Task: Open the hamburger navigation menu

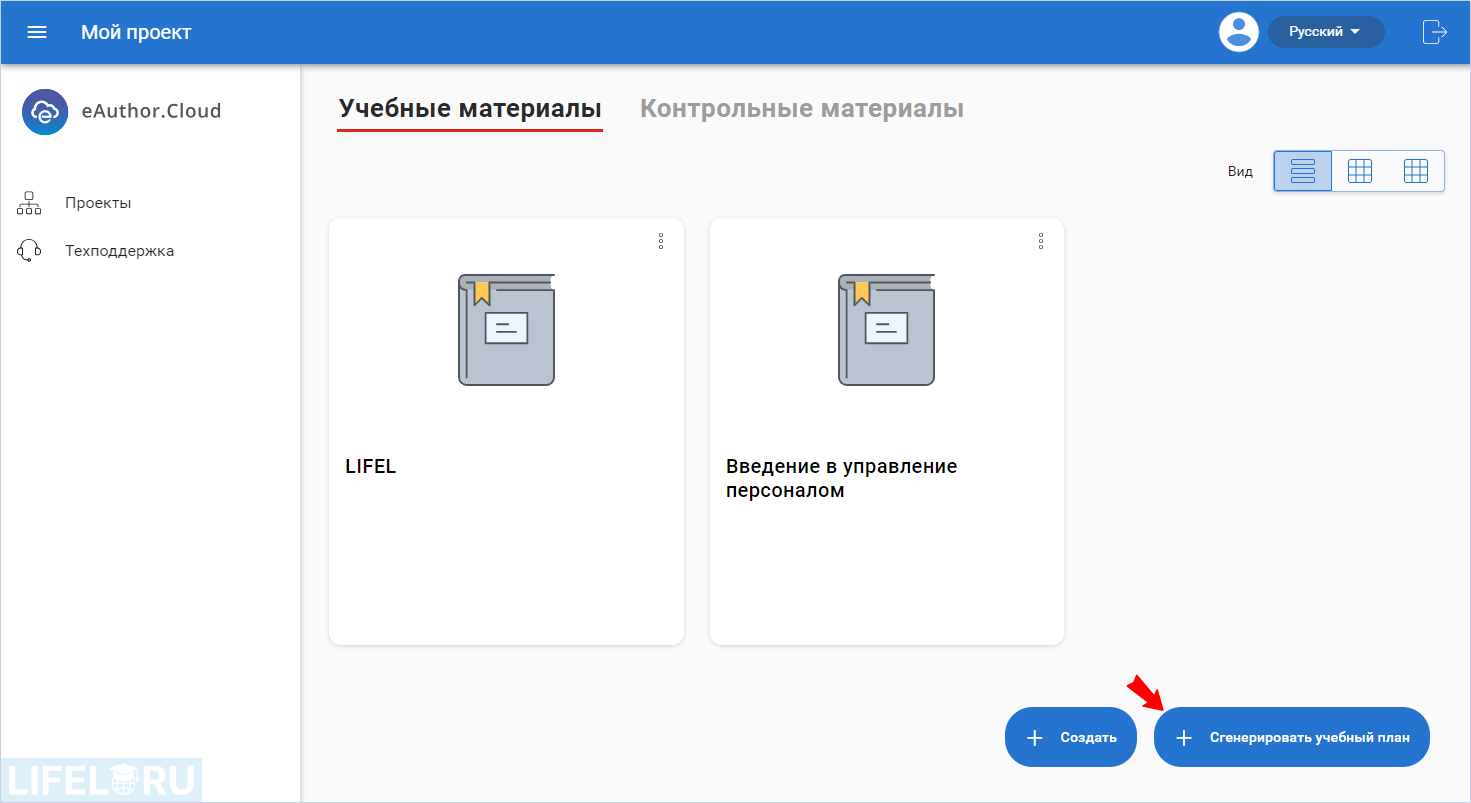Action: (x=37, y=31)
